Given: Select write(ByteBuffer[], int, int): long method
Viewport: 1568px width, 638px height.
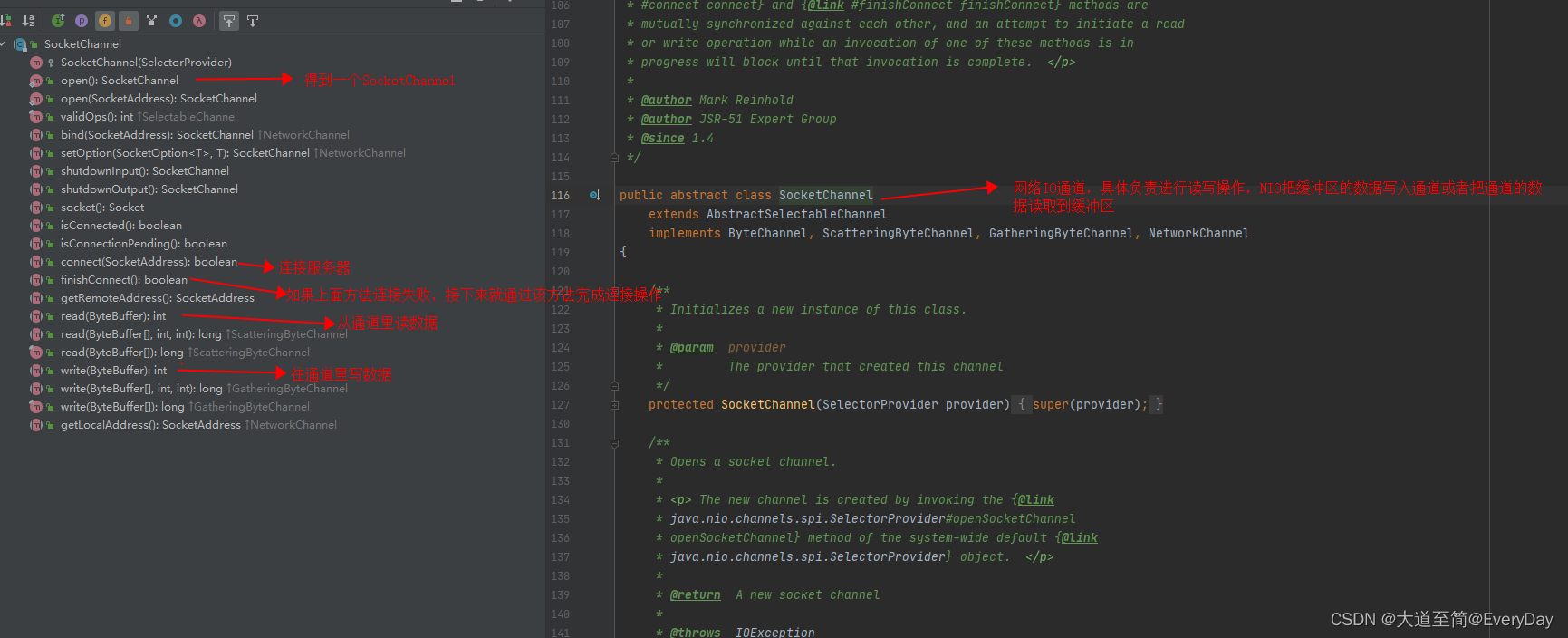Looking at the screenshot, I should 141,388.
